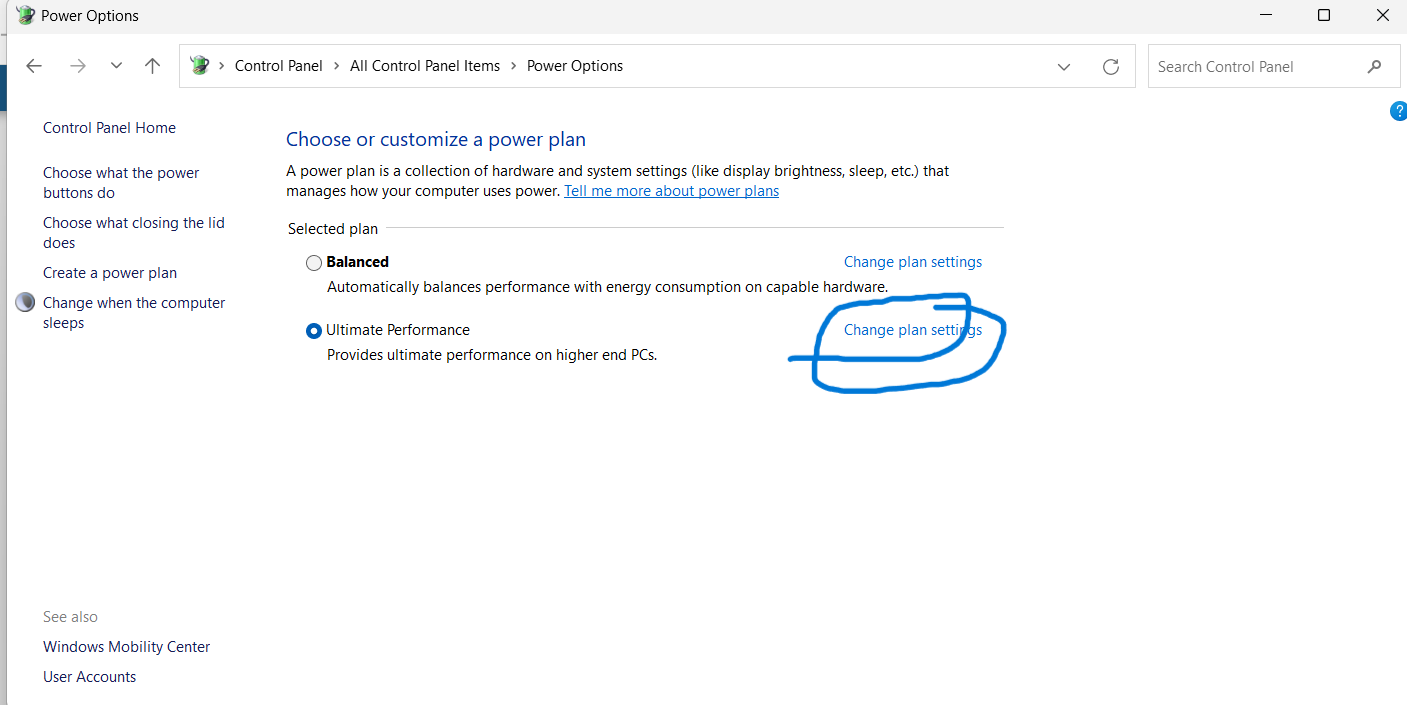This screenshot has height=705, width=1407.
Task: Go up one level with Up arrow
Action: pos(152,66)
